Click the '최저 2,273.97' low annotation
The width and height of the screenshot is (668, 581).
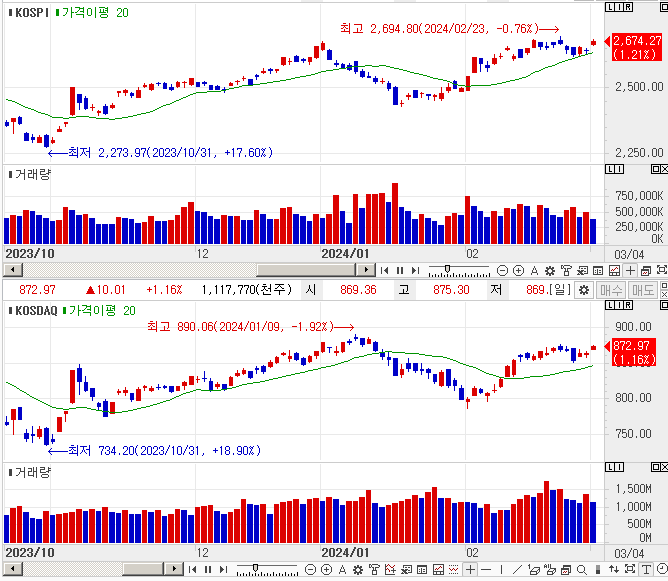[x=160, y=152]
